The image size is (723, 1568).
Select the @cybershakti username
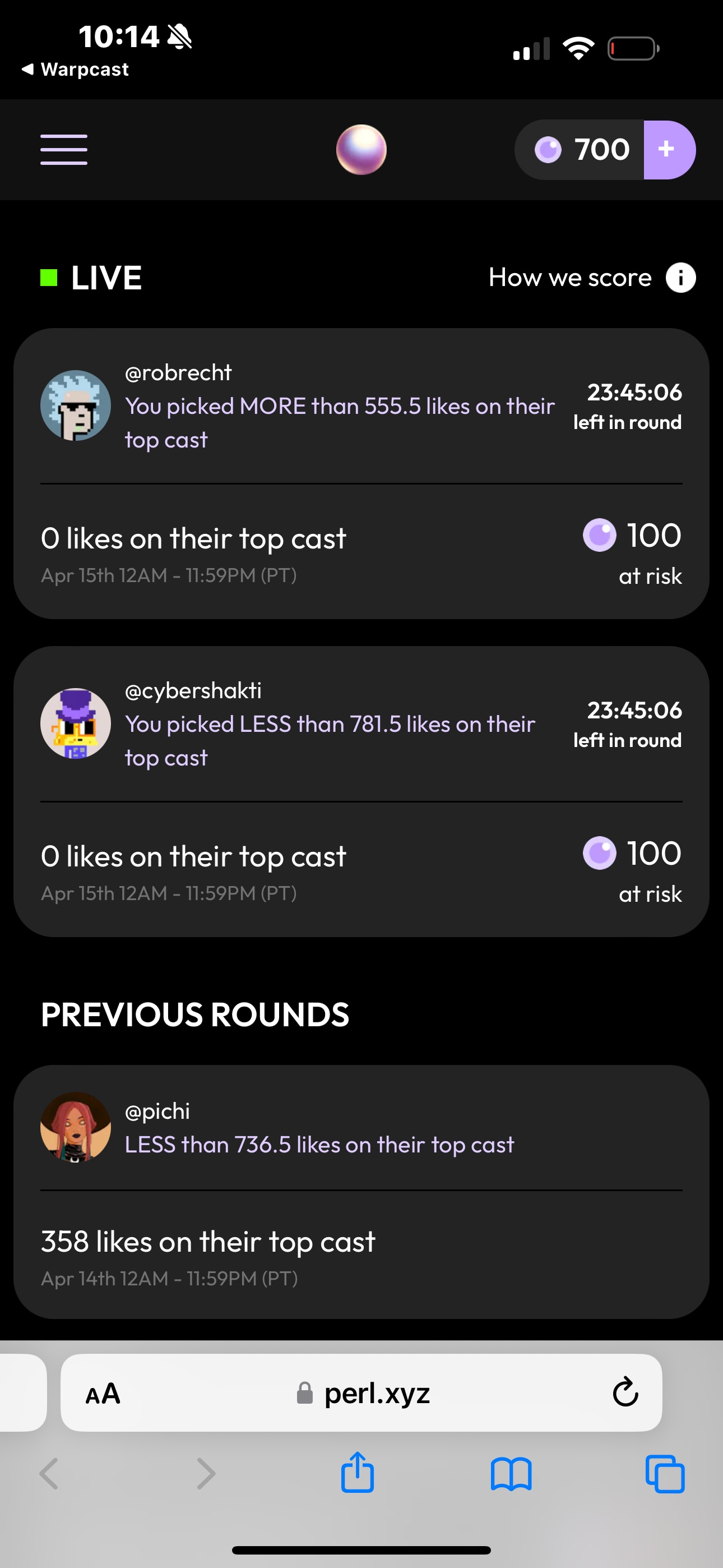pyautogui.click(x=193, y=691)
